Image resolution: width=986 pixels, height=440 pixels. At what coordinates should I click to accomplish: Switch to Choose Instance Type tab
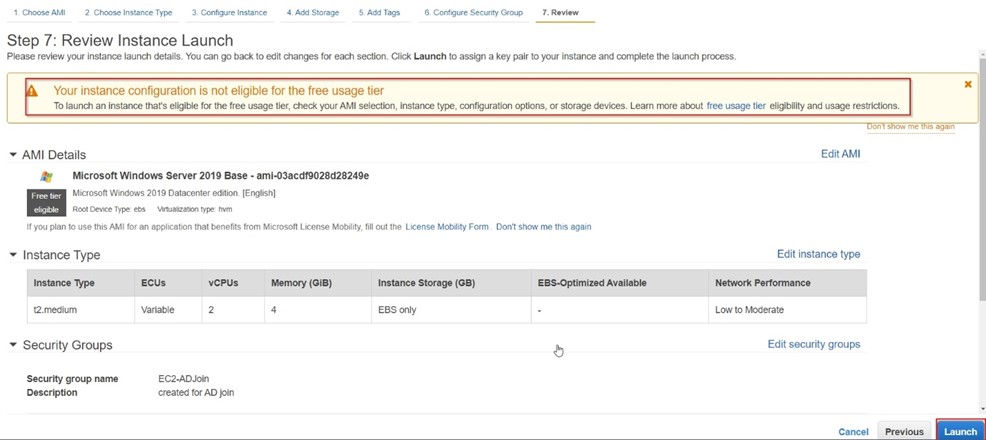click(128, 13)
